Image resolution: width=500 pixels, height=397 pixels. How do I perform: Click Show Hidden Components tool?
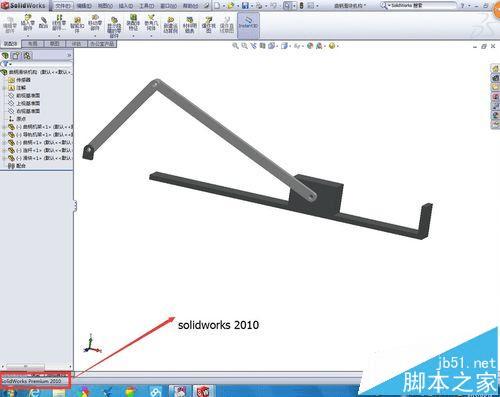[114, 27]
